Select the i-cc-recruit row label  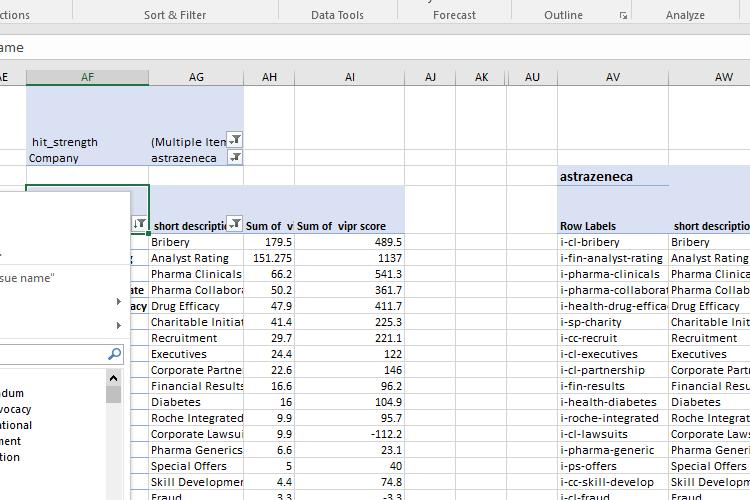click(613, 338)
